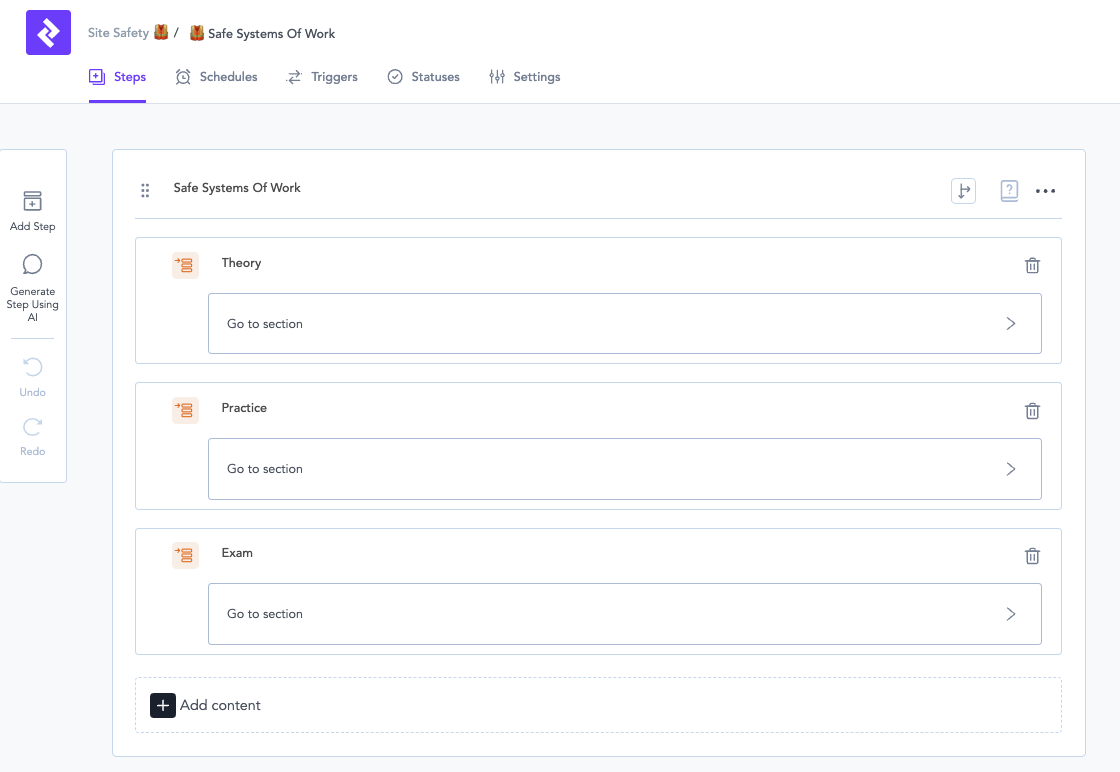
Task: Expand Exam's Go to section chevron
Action: click(x=1010, y=614)
